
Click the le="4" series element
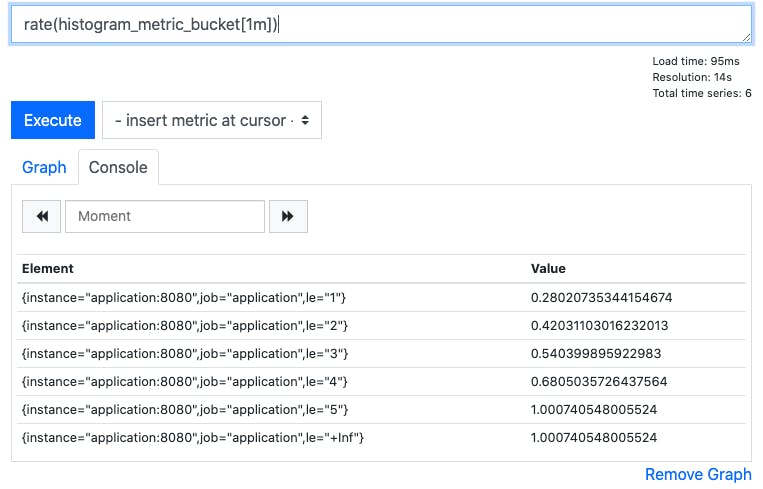(184, 381)
